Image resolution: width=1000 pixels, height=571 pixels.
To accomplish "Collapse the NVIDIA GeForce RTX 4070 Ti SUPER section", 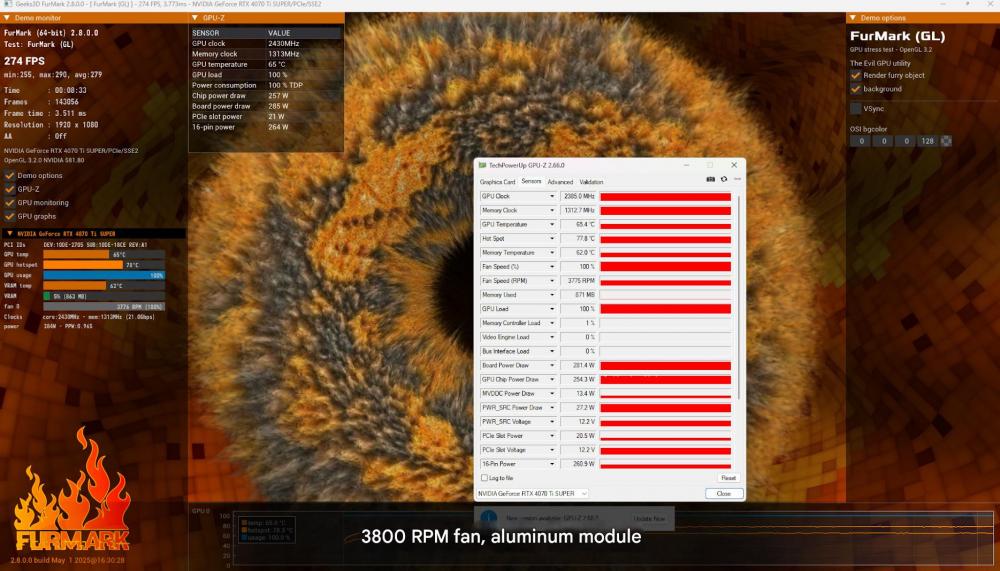I will (x=9, y=234).
